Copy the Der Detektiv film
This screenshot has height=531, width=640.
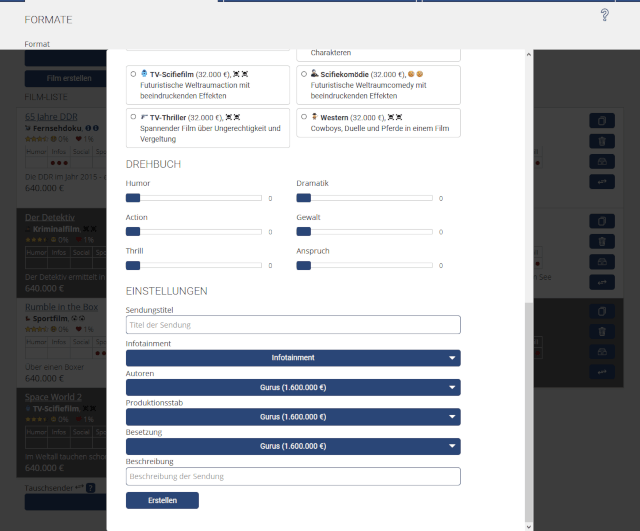[x=602, y=221]
